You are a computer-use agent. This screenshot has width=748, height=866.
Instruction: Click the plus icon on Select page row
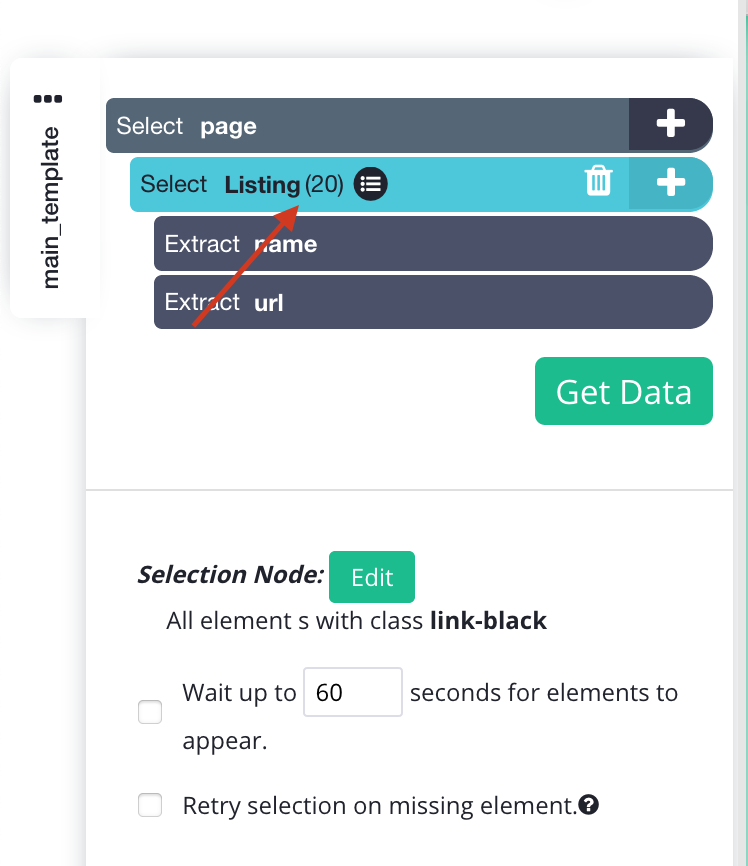pyautogui.click(x=670, y=125)
